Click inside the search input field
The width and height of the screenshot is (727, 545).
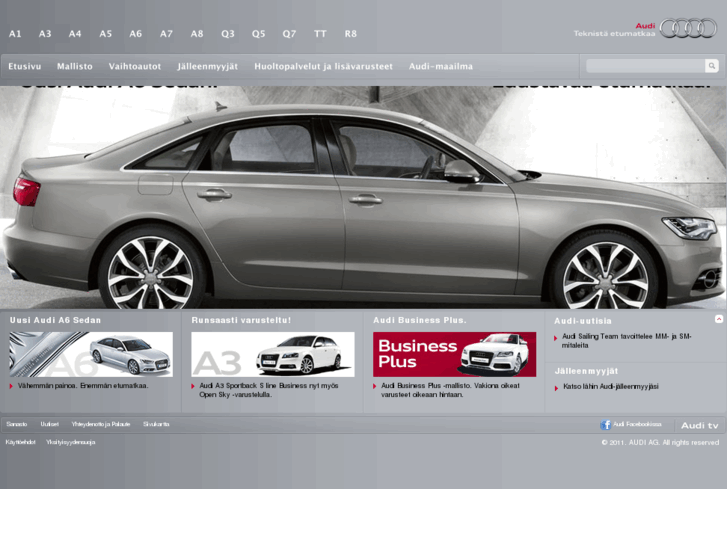tap(645, 66)
